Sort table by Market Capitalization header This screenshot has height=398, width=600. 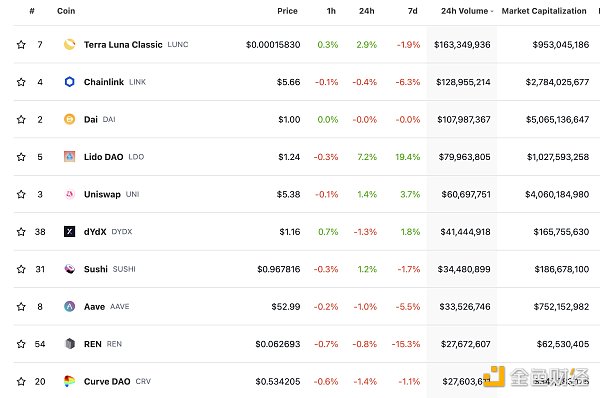tap(544, 11)
